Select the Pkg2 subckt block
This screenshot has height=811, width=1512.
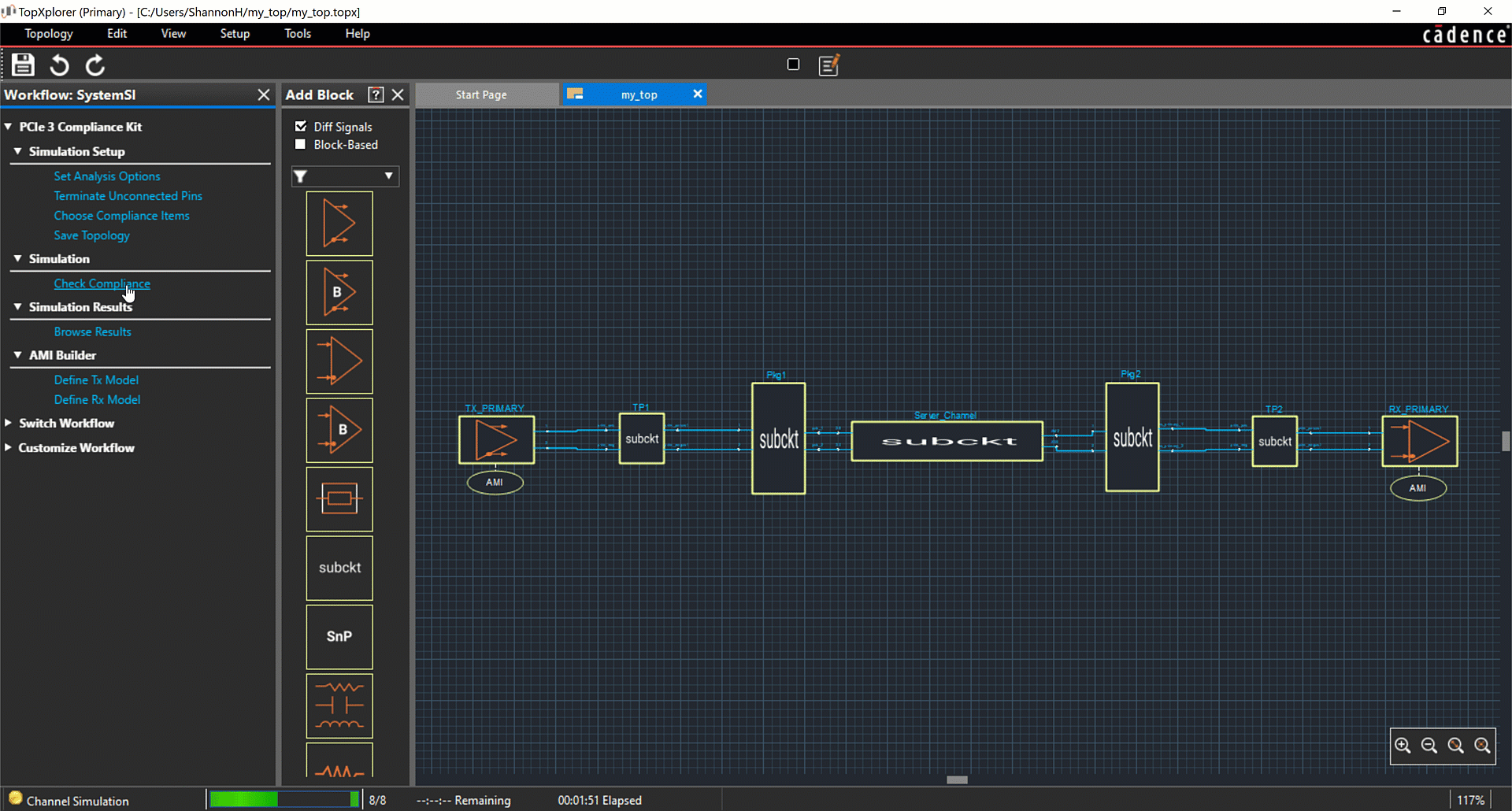1132,437
